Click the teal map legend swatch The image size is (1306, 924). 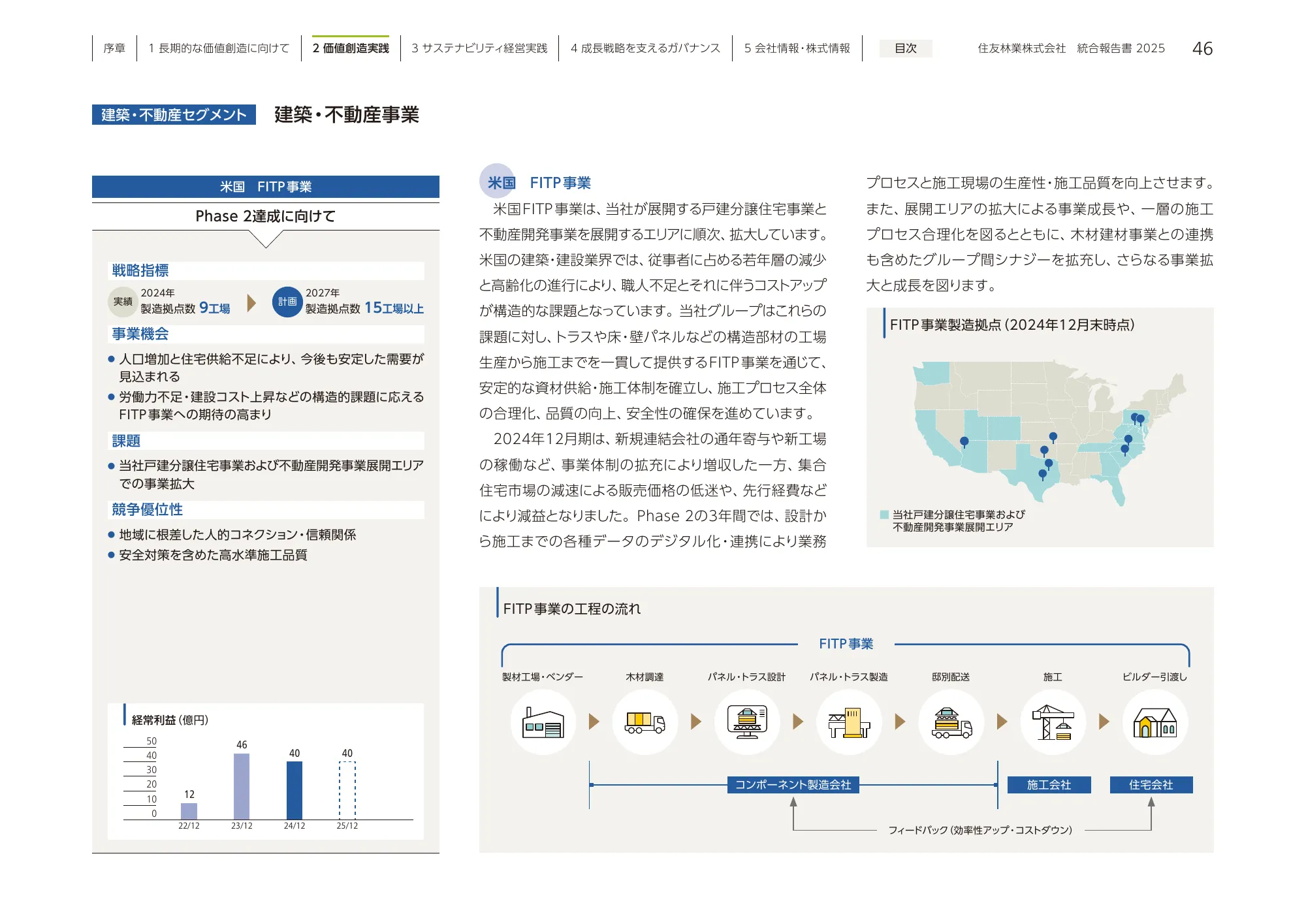pos(884,515)
